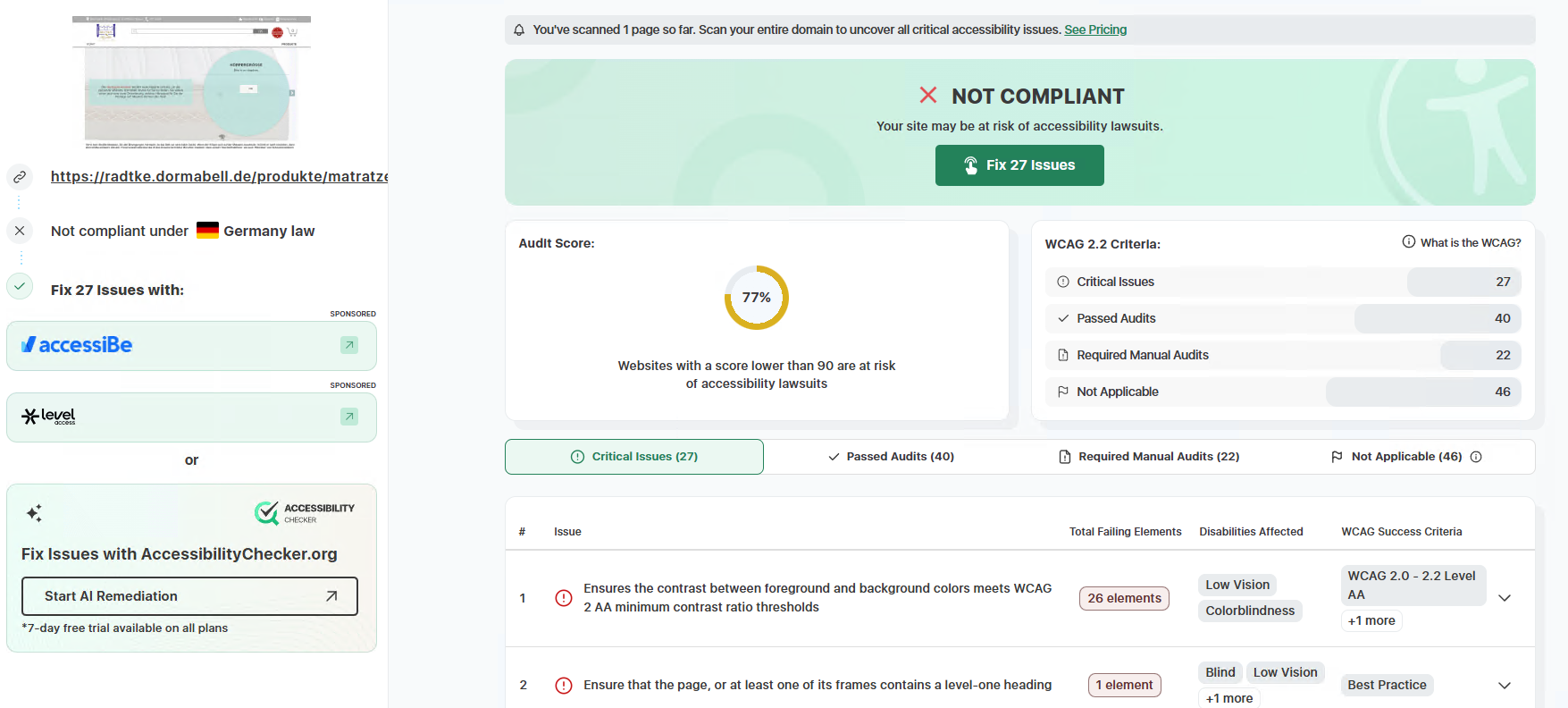Expand the contrast ratio issue row chevron
This screenshot has height=708, width=1568.
tap(1505, 598)
